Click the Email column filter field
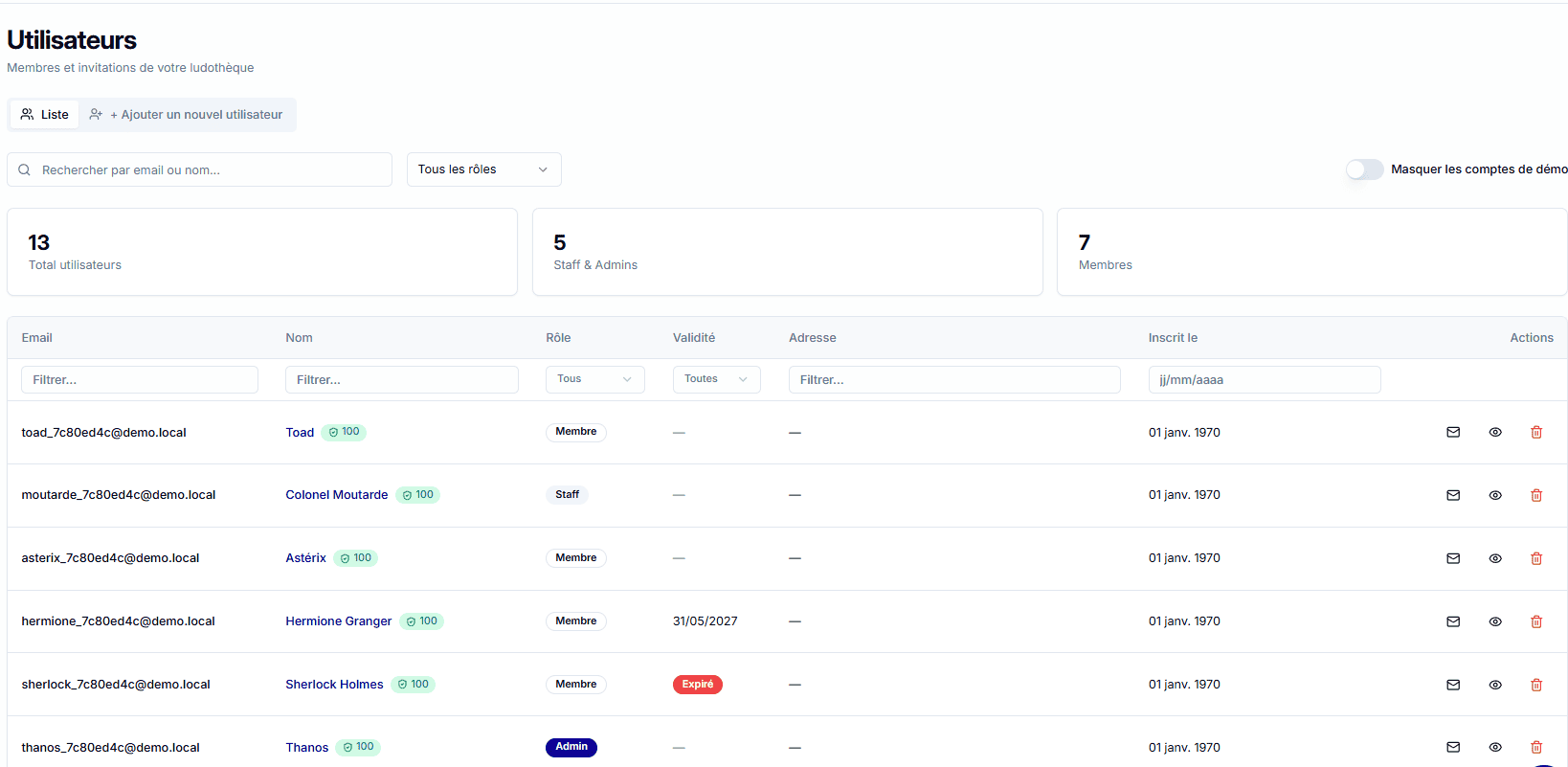 pyautogui.click(x=140, y=379)
